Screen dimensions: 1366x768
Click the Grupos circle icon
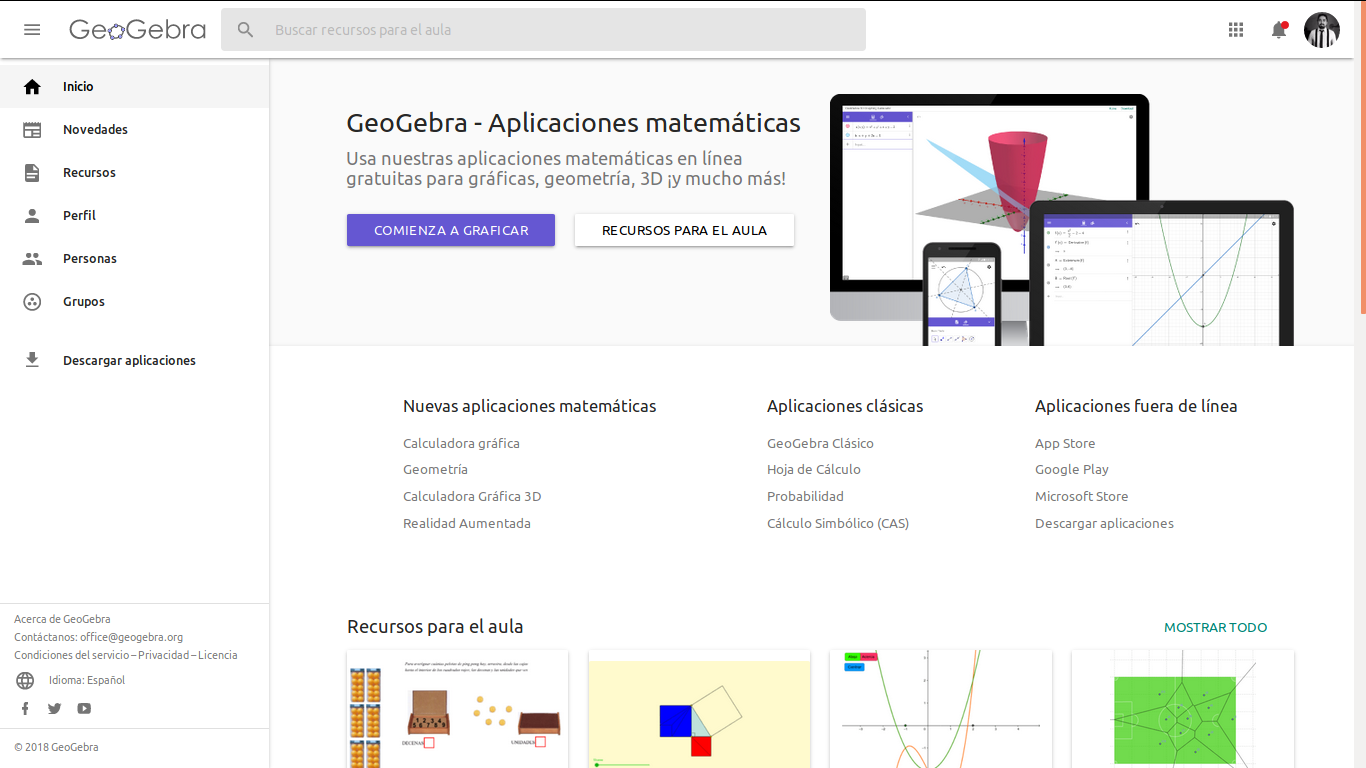coord(32,302)
